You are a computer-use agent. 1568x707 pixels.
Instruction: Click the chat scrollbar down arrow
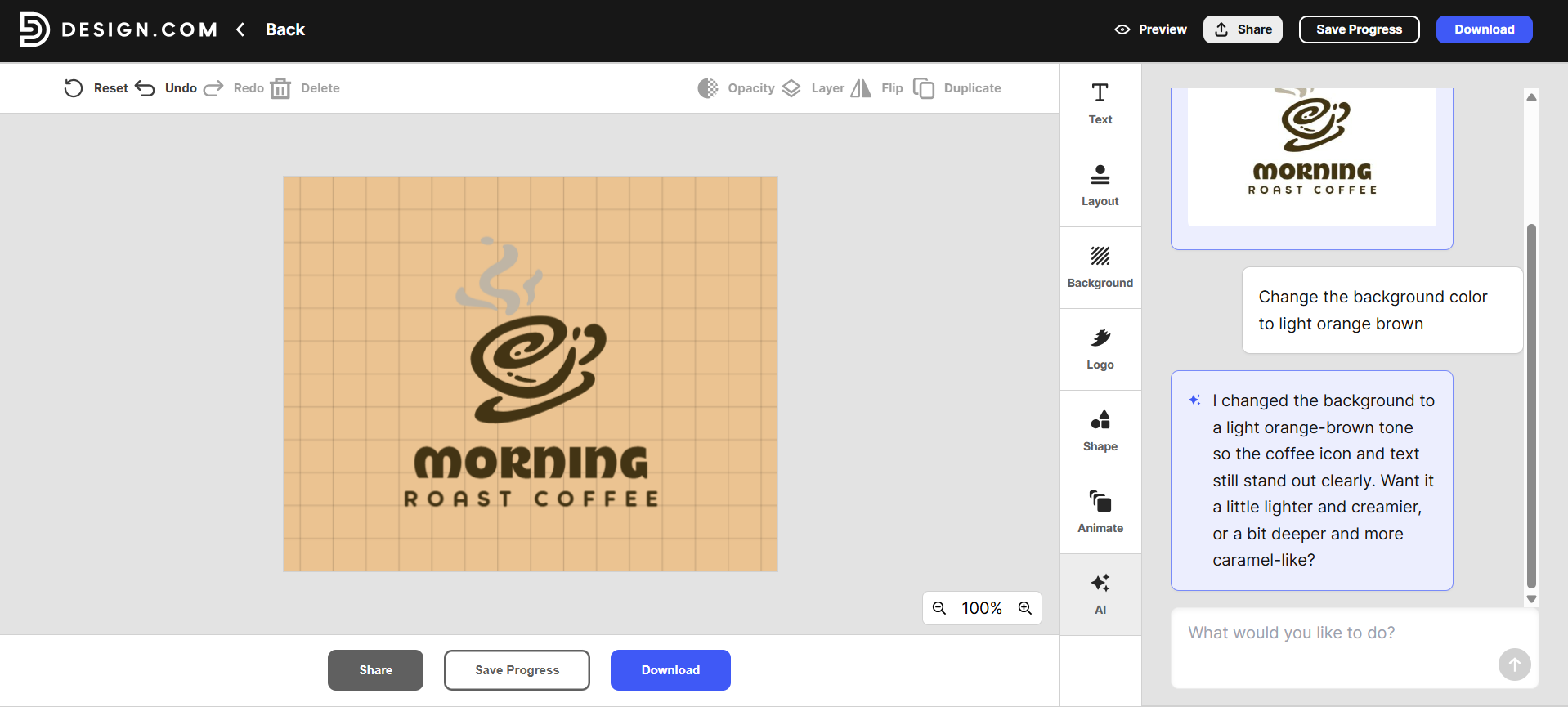1532,599
